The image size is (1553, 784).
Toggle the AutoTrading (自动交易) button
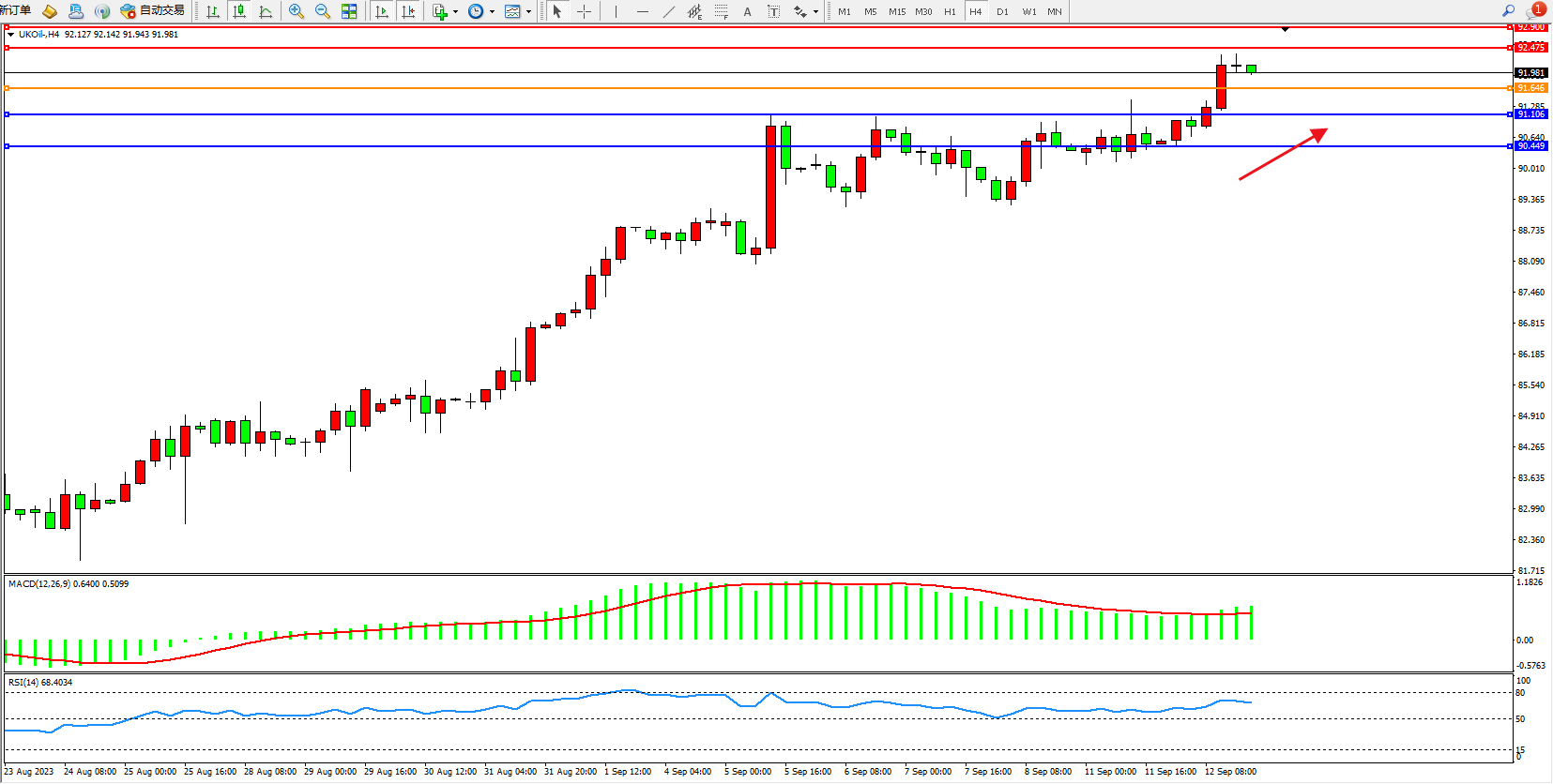[153, 11]
